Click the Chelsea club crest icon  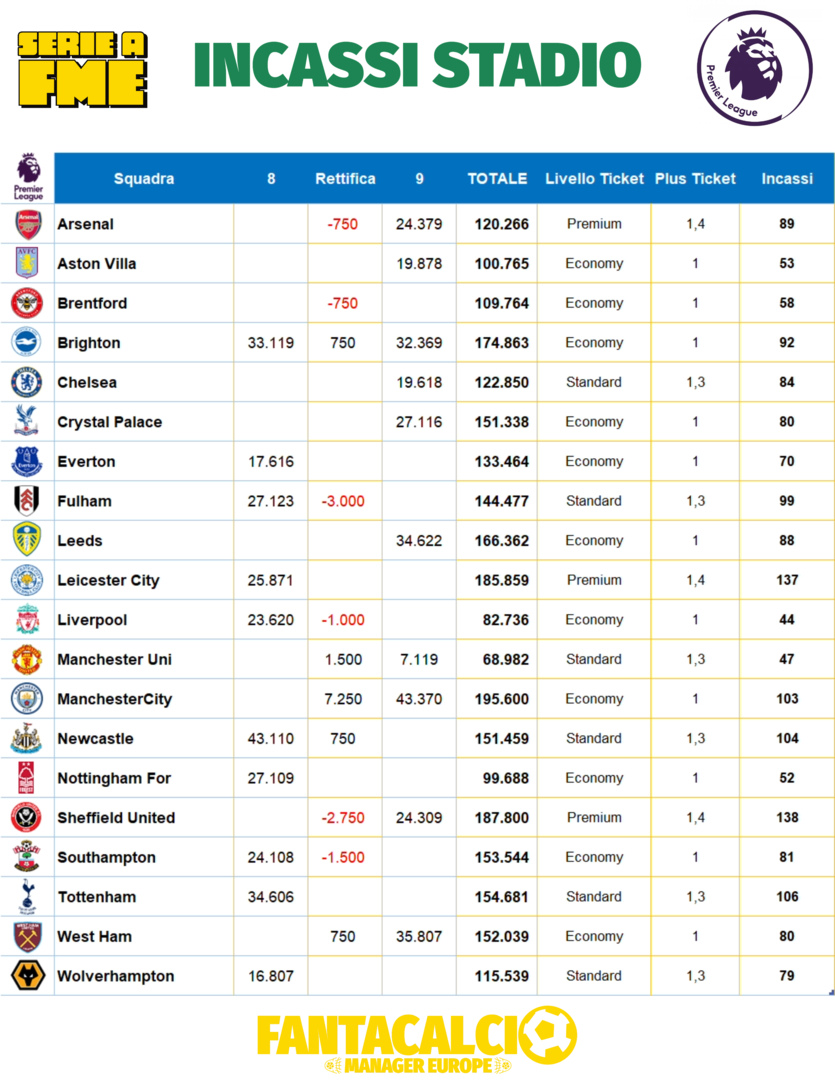[x=27, y=382]
